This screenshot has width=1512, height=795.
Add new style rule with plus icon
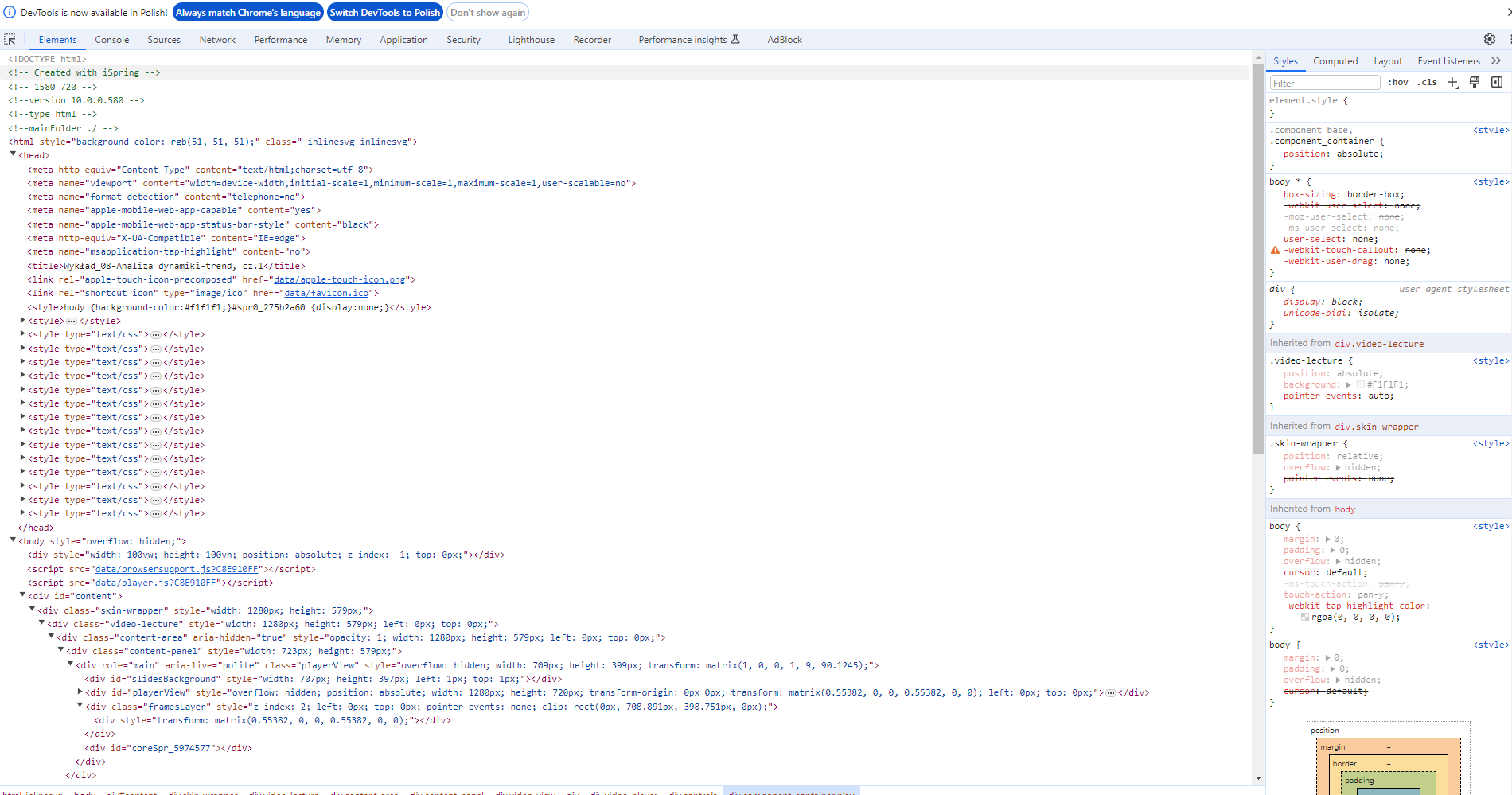[x=1453, y=83]
